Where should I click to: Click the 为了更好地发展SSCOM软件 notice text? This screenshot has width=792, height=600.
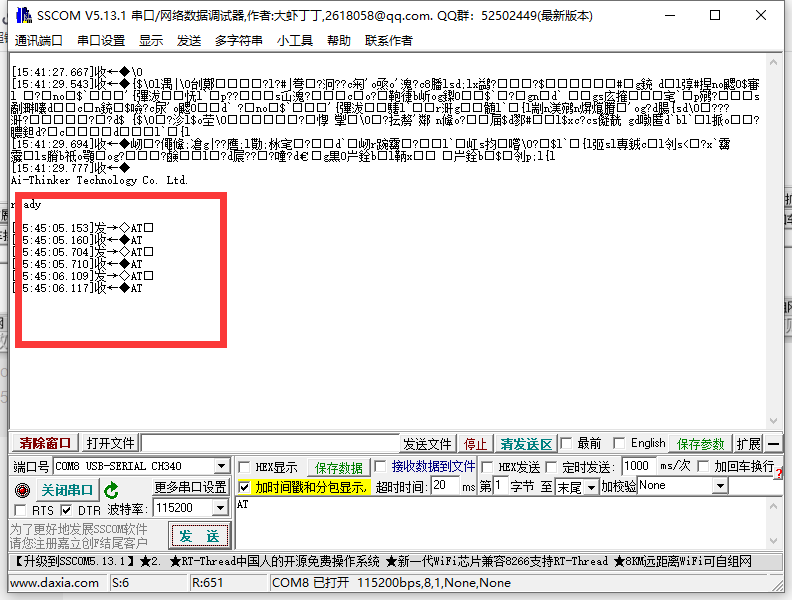point(79,529)
